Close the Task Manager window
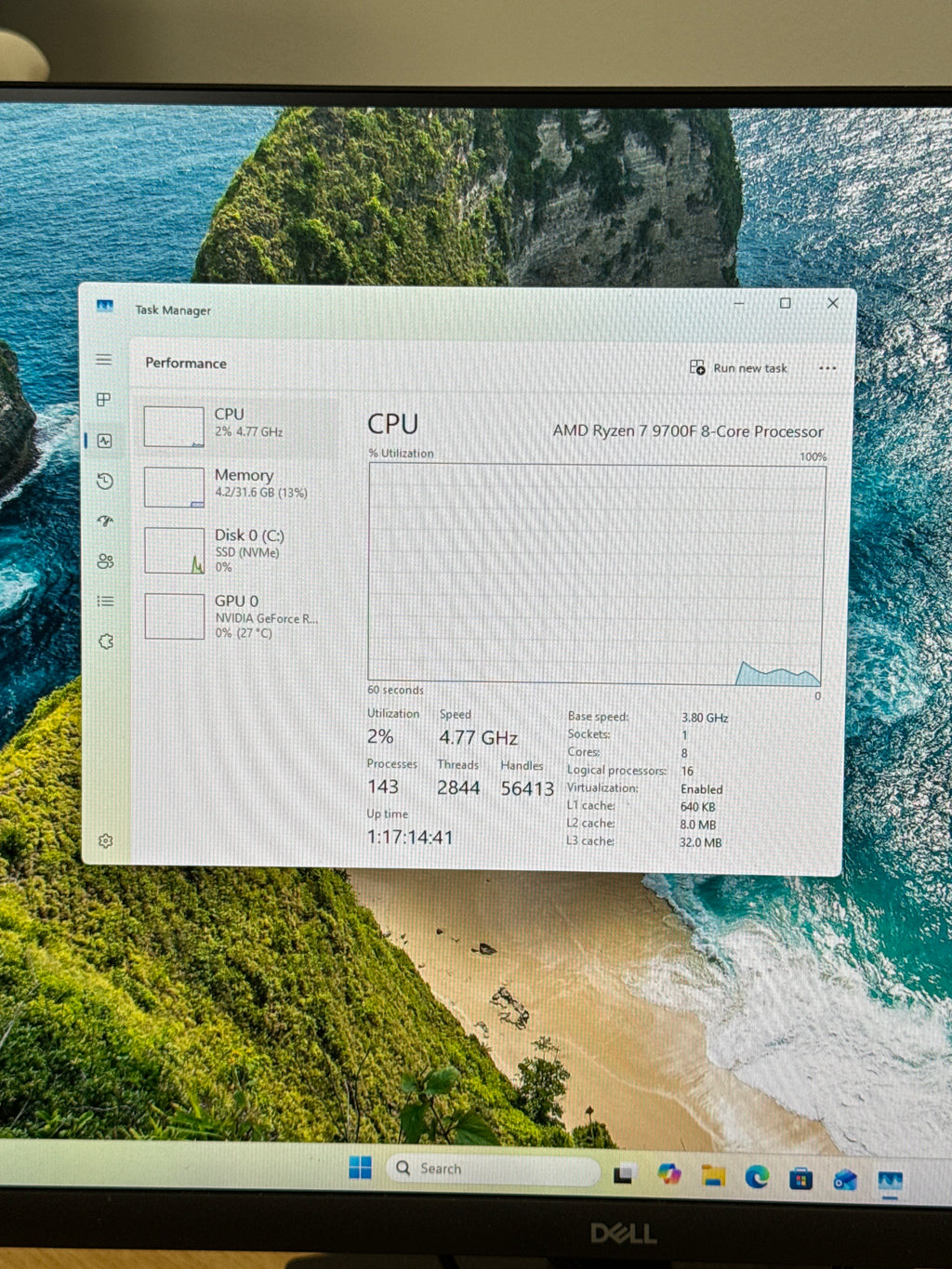The image size is (952, 1269). coord(833,303)
